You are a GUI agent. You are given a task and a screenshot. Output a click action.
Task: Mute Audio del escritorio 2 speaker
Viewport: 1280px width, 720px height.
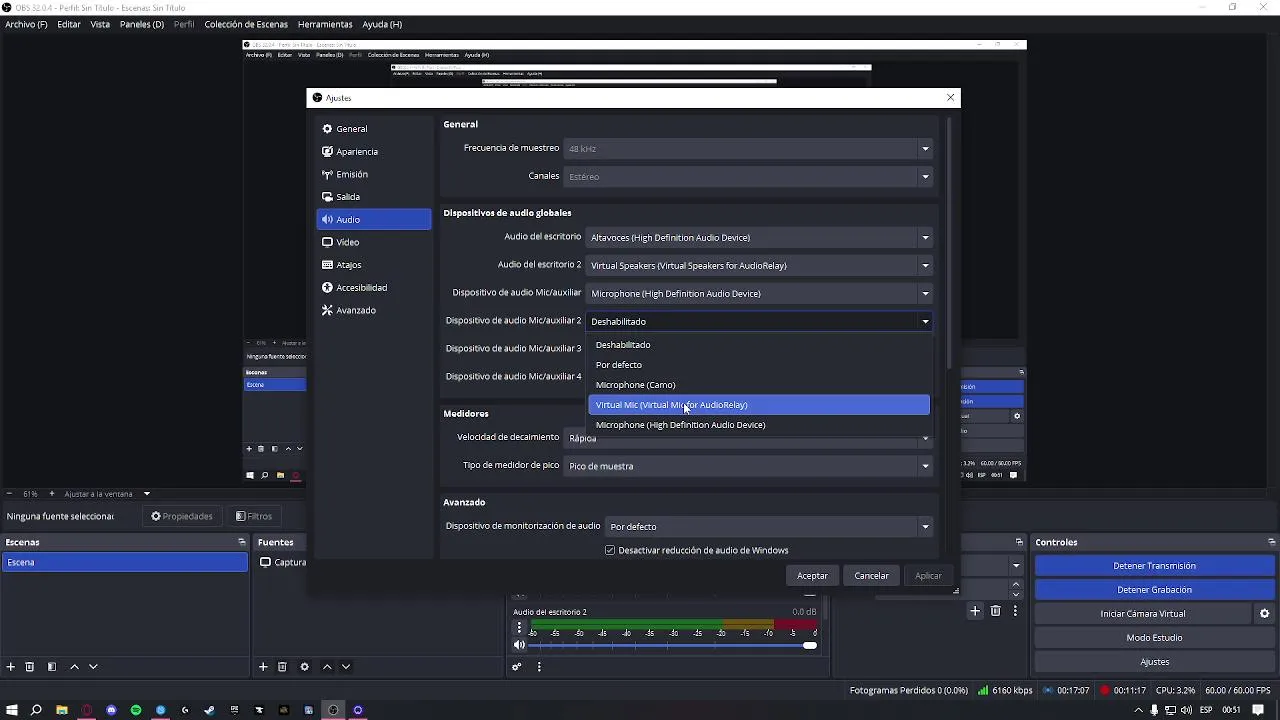click(519, 645)
